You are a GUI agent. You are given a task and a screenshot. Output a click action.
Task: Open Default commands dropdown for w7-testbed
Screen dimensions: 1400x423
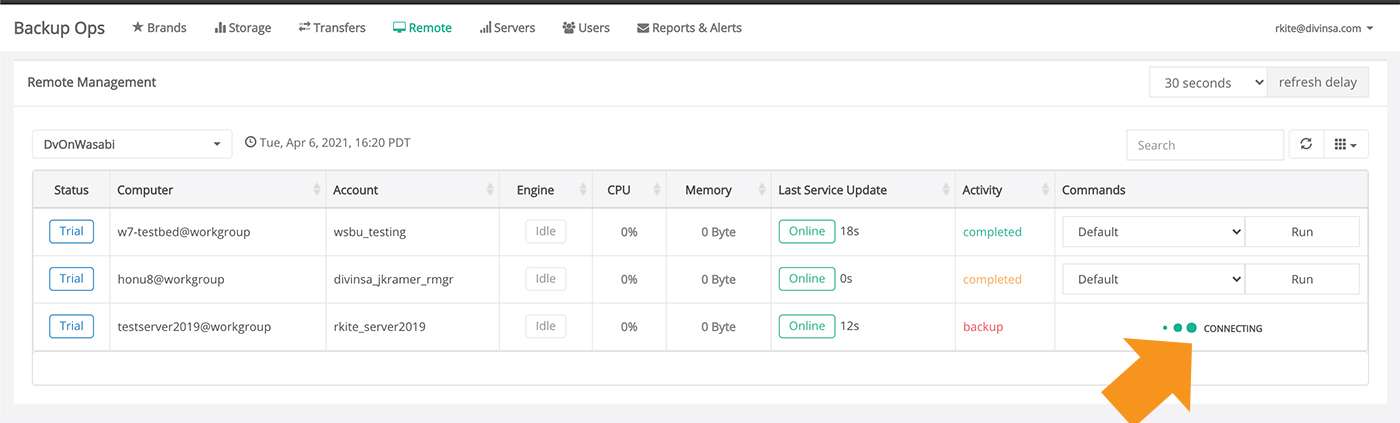1154,232
